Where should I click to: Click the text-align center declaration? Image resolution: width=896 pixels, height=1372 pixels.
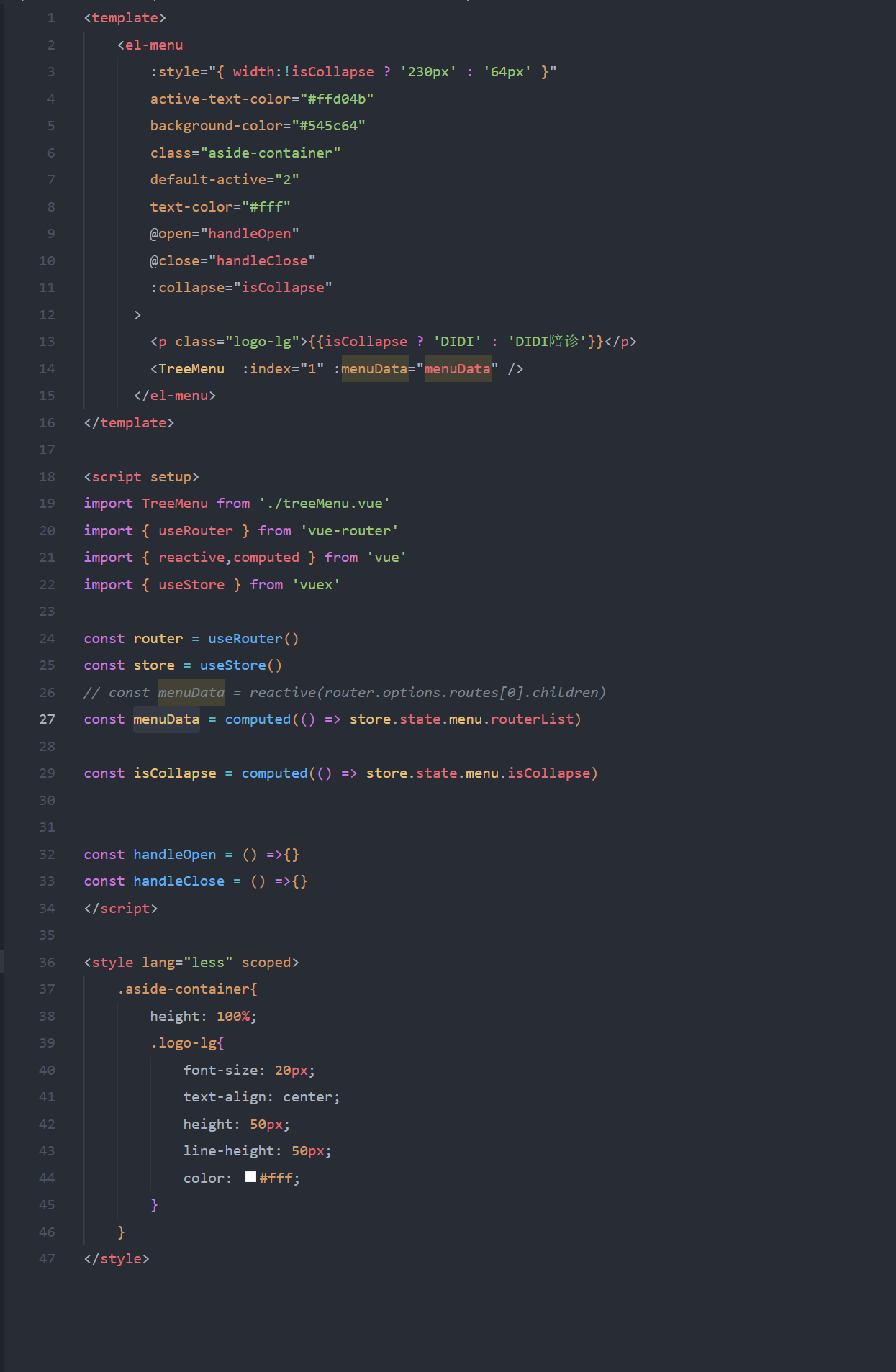click(x=262, y=1096)
